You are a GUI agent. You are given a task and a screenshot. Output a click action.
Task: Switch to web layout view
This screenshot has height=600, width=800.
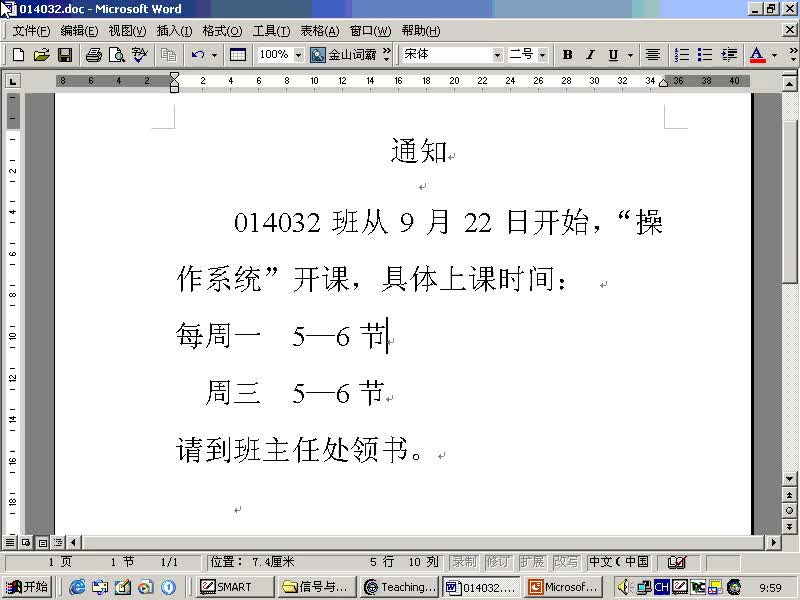(x=26, y=542)
